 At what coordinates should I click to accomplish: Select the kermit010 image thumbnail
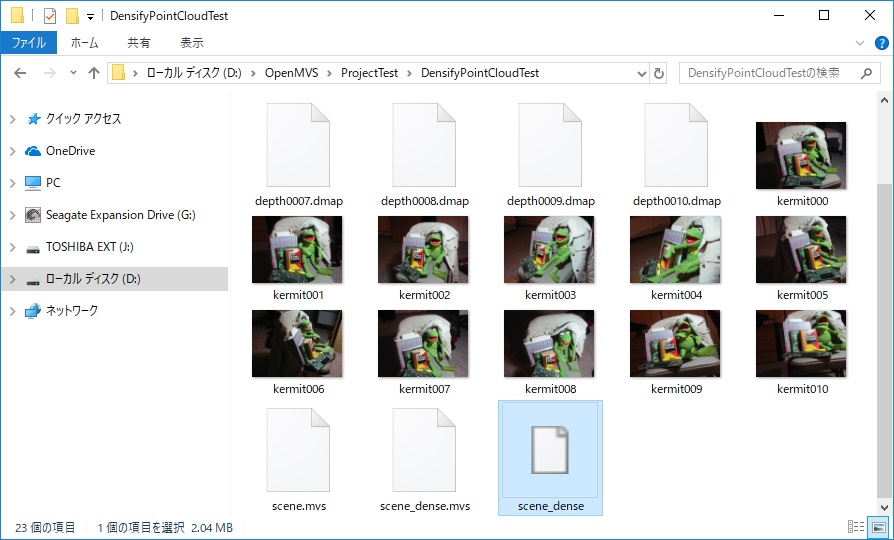(801, 343)
